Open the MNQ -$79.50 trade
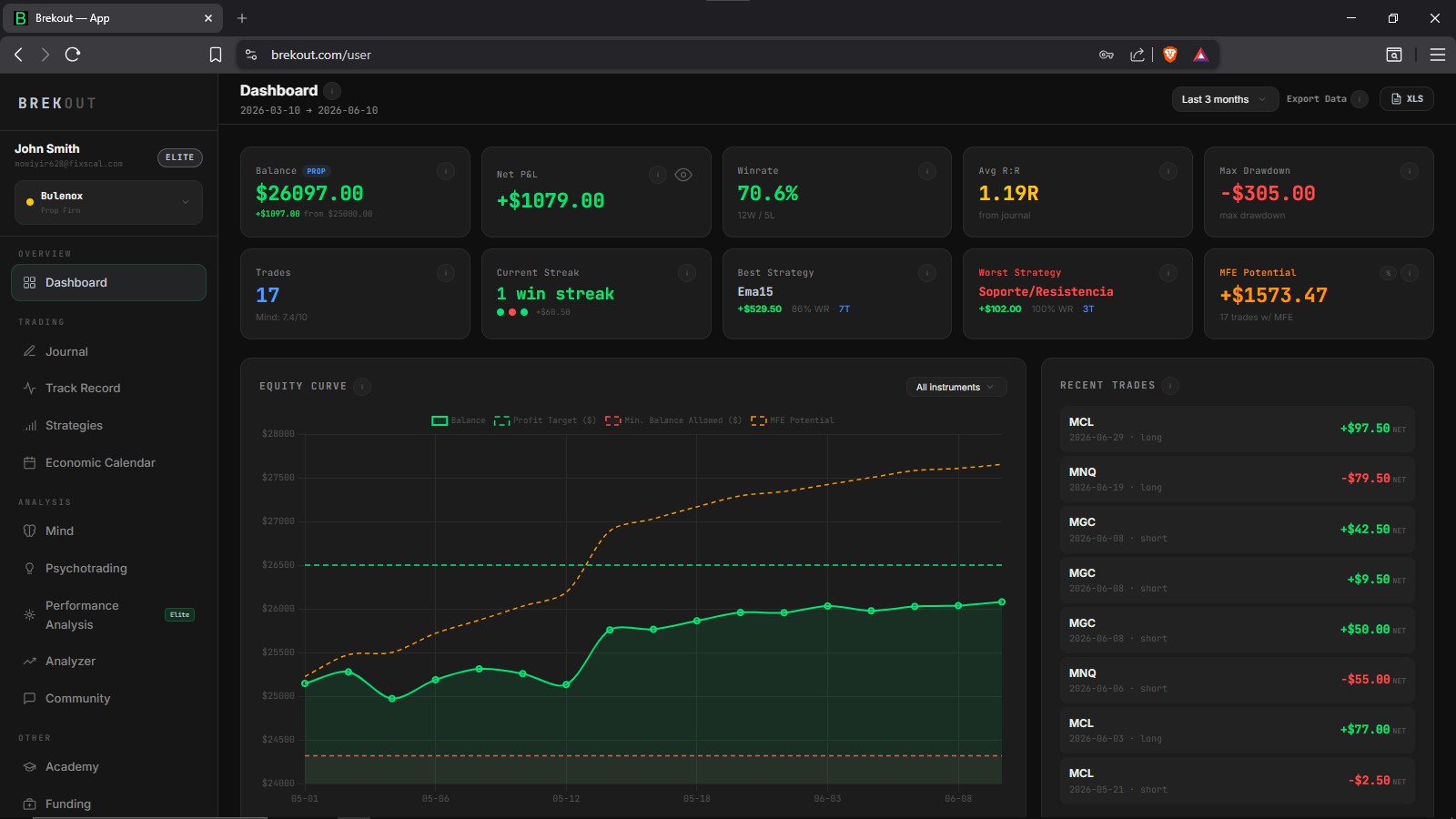Image resolution: width=1456 pixels, height=819 pixels. pos(1238,479)
